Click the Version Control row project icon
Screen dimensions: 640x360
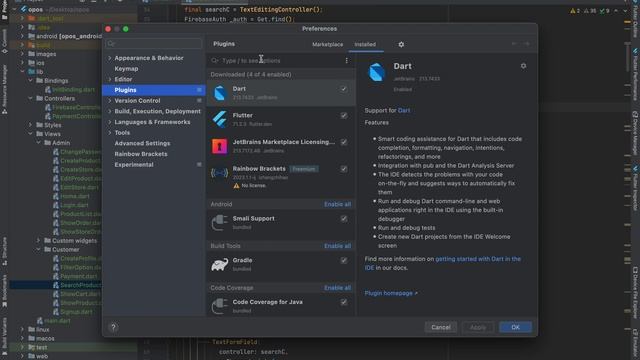[x=199, y=100]
